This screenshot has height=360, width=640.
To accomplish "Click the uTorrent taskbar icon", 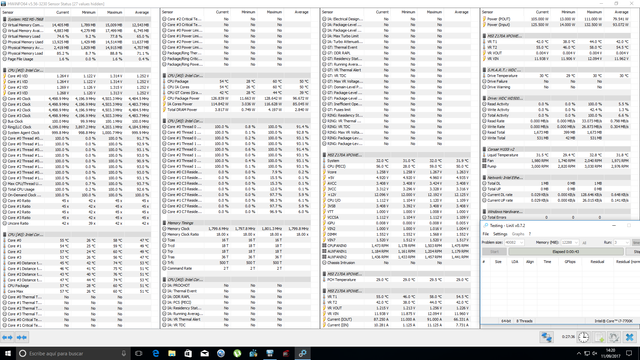I will tap(237, 353).
